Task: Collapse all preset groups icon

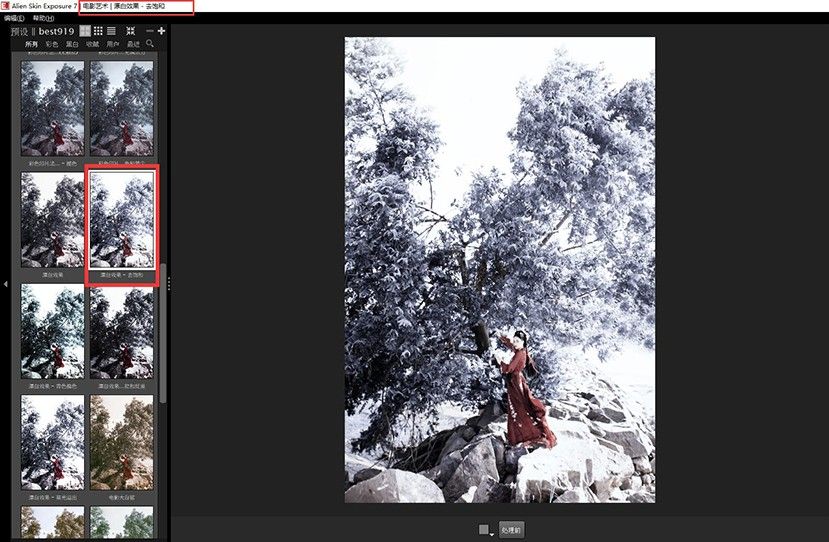Action: pos(131,31)
